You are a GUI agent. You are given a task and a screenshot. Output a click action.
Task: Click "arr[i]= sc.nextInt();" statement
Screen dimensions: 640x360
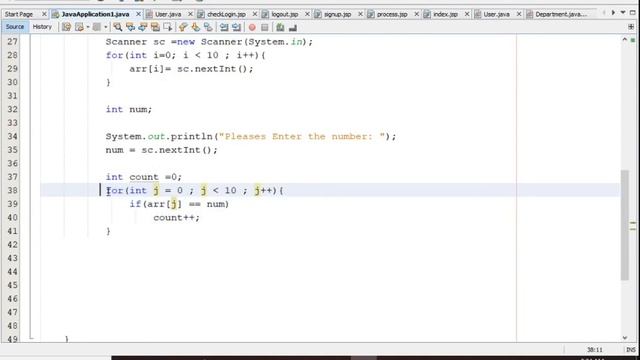pos(191,69)
